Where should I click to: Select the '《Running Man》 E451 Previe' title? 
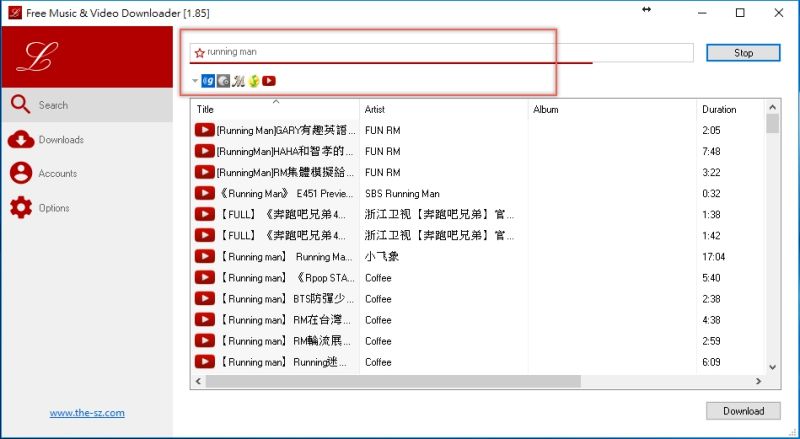click(x=286, y=193)
